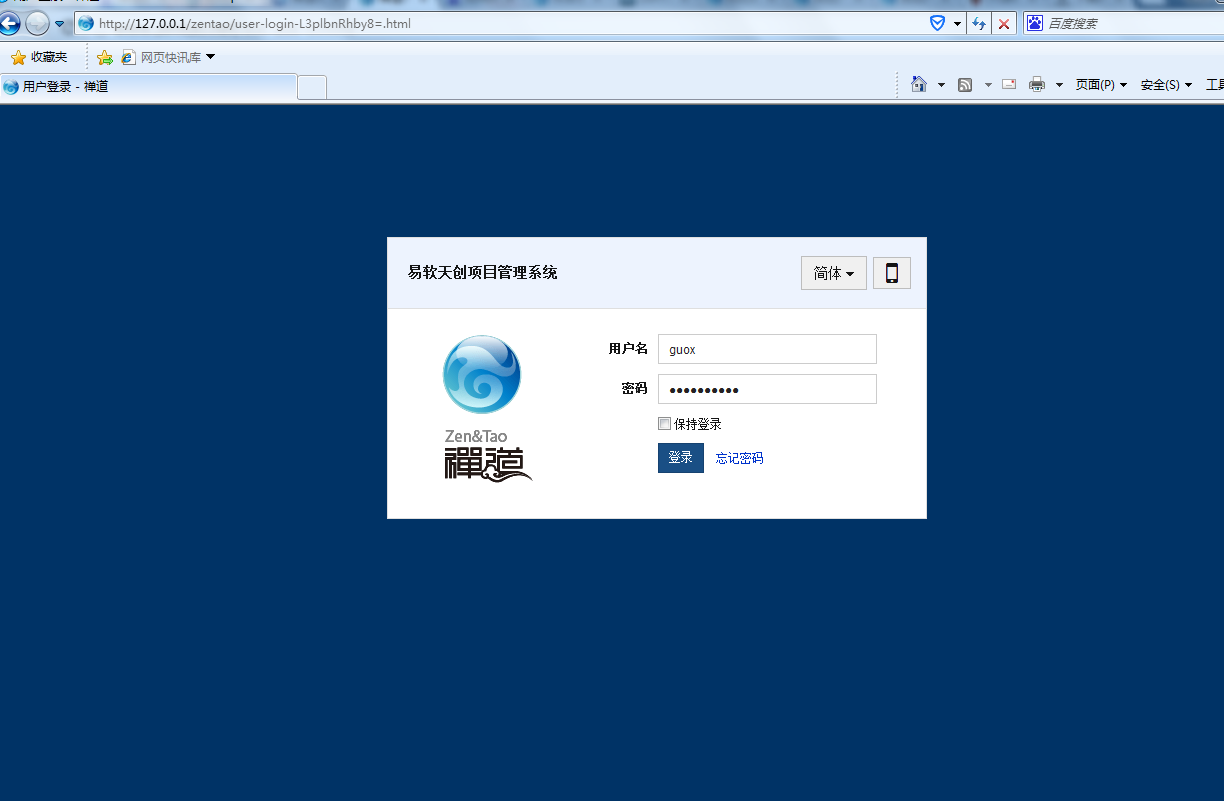Click the 密码 password input field

click(767, 389)
